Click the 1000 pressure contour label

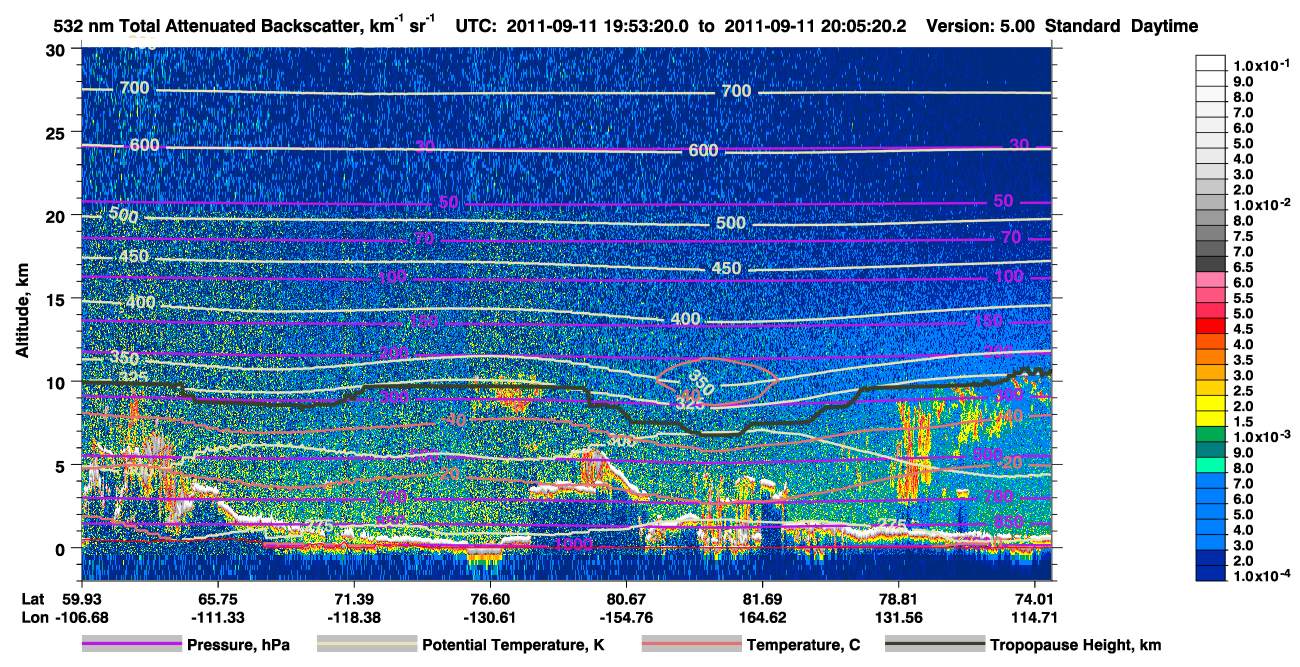pyautogui.click(x=575, y=543)
